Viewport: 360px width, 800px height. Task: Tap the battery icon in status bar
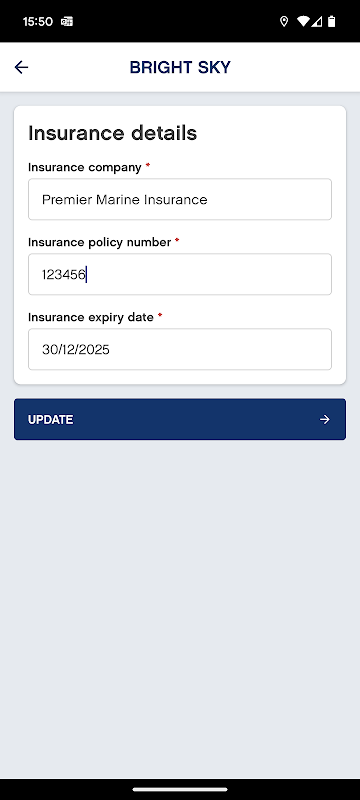click(x=332, y=21)
